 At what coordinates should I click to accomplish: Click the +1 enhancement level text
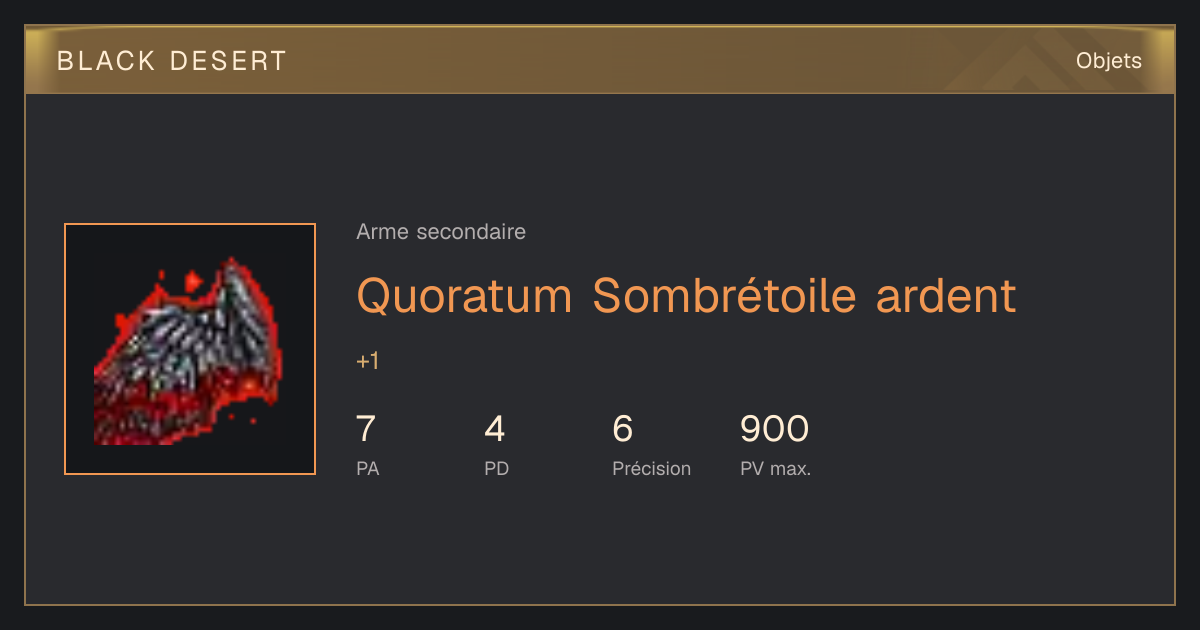[x=368, y=362]
